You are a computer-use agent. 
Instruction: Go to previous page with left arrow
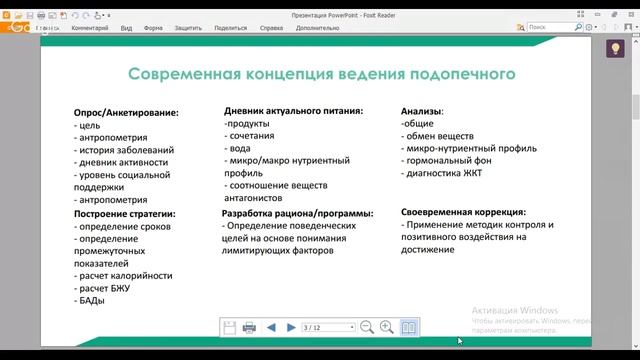[x=271, y=327]
